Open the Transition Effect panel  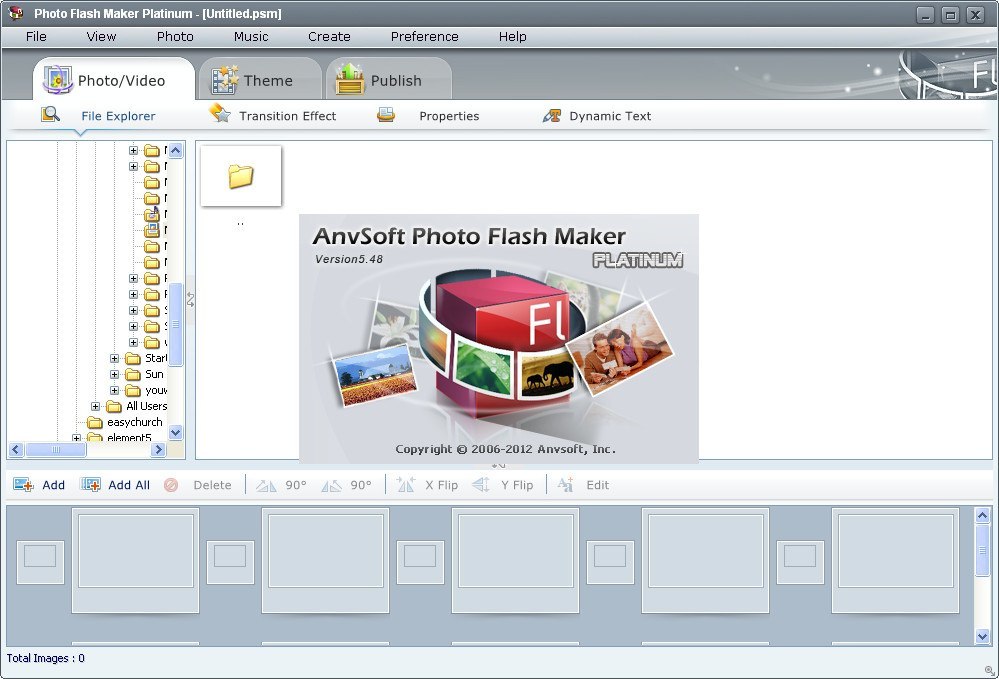[274, 116]
